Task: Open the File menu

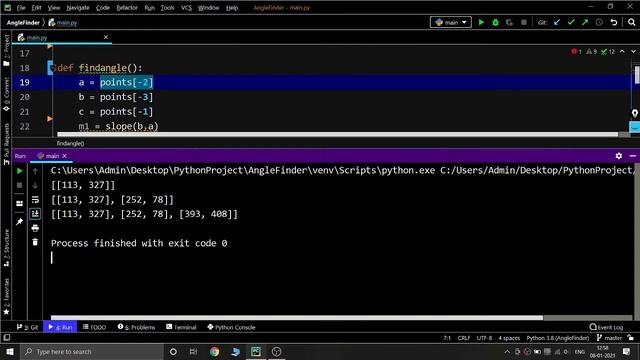Action: click(x=21, y=8)
